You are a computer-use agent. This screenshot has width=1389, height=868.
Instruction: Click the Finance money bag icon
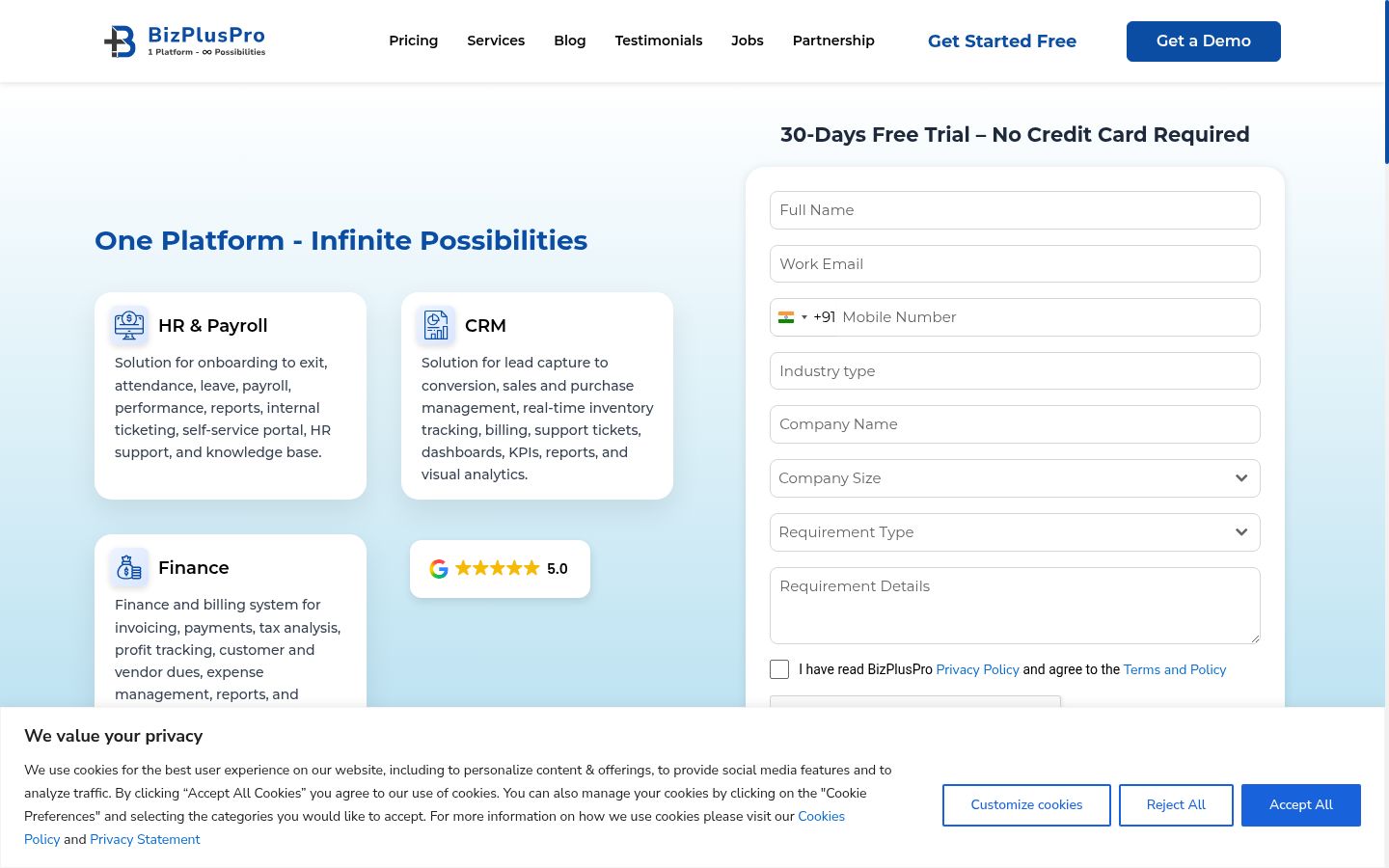click(129, 567)
